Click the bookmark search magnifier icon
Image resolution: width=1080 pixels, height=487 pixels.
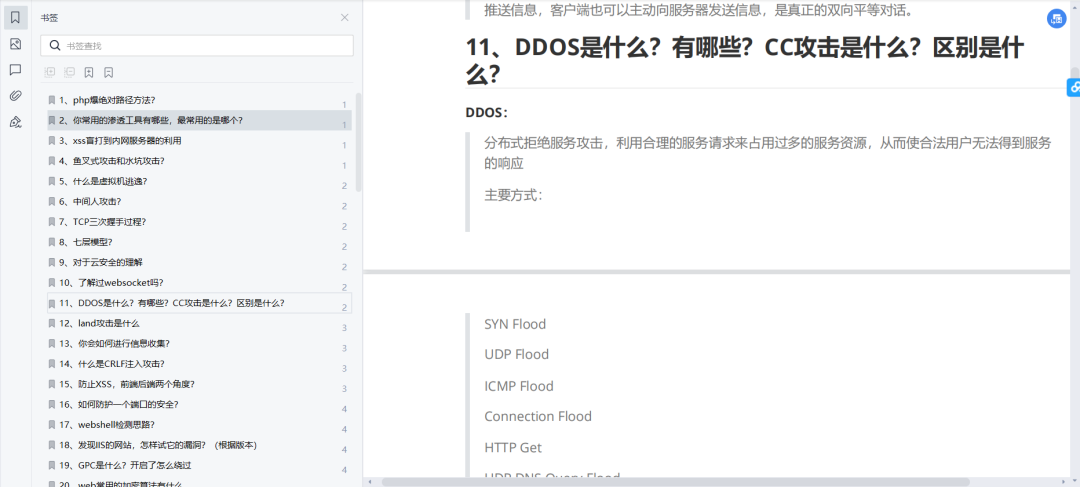click(54, 45)
